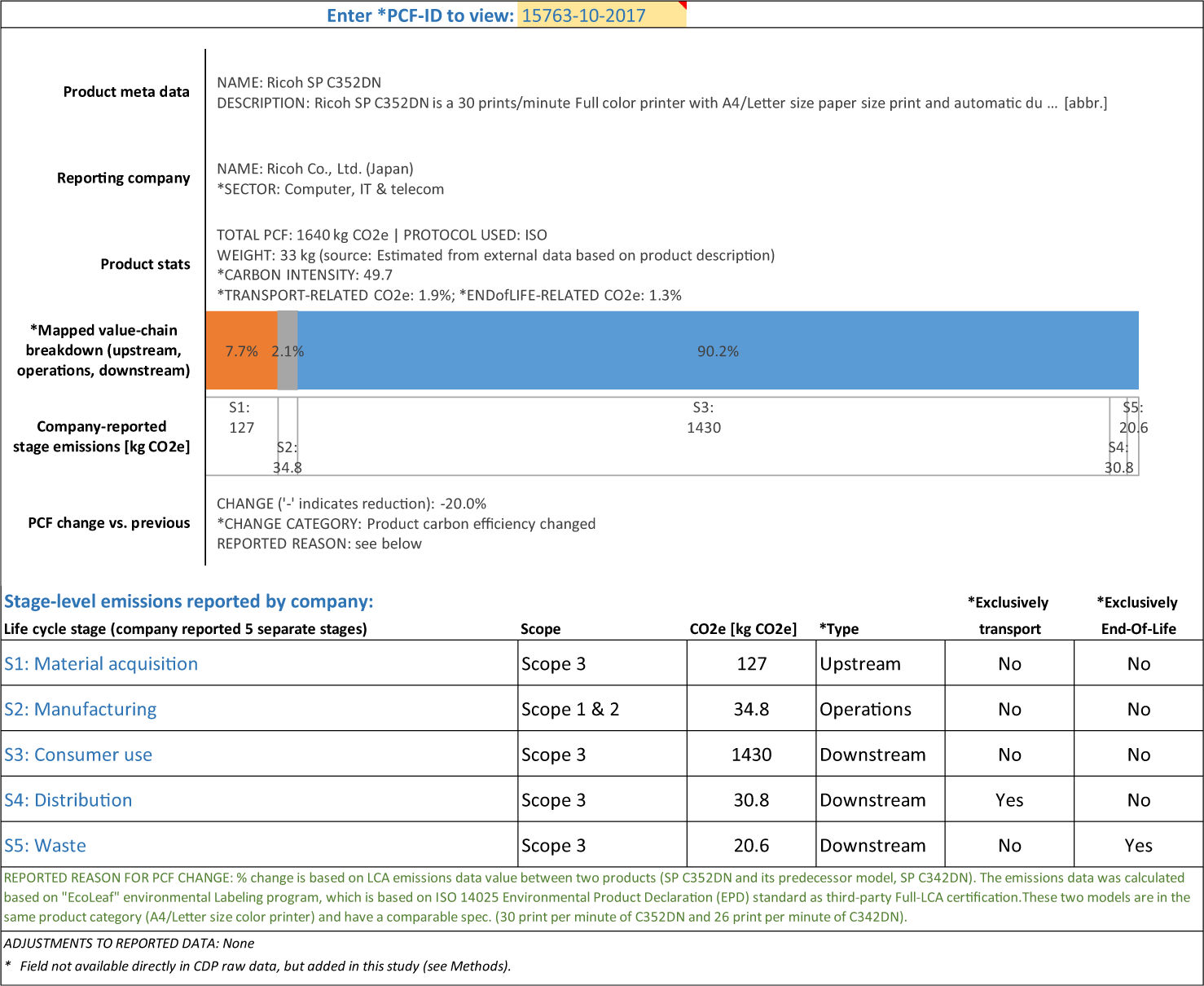Click '*SECTOR: Computer, IT & telecom' text
The height and width of the screenshot is (986, 1204).
(331, 189)
